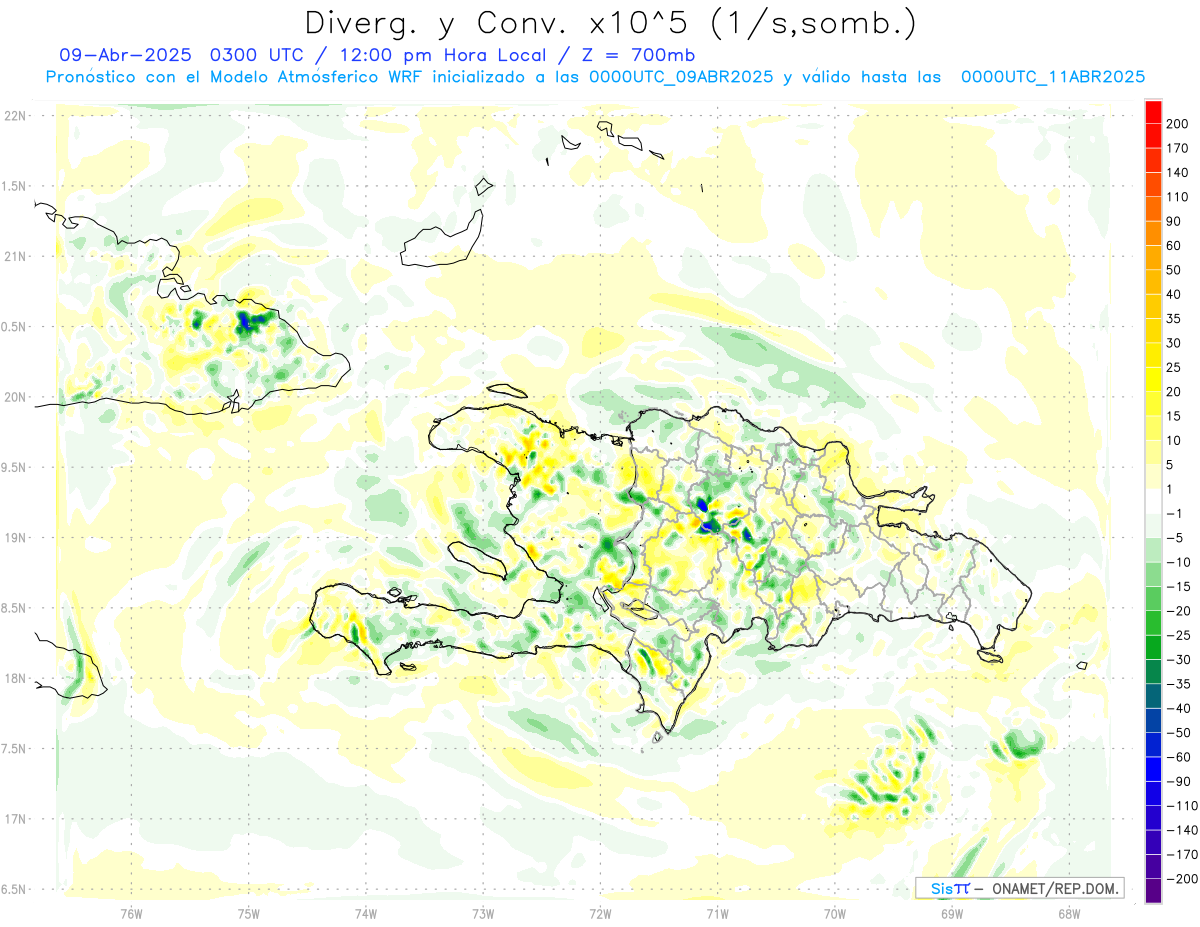
Task: Click the '75W' longitude label
Action: 248,913
